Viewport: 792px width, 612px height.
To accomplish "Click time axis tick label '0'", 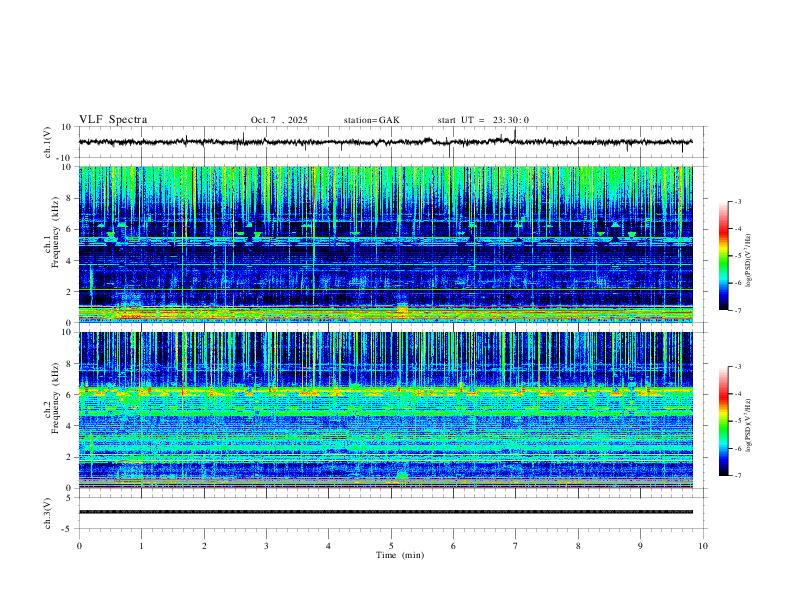I will [x=79, y=546].
